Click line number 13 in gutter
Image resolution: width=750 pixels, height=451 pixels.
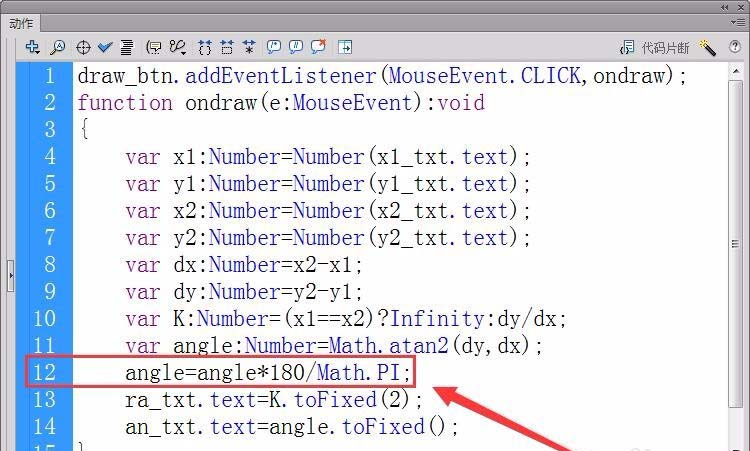point(44,399)
